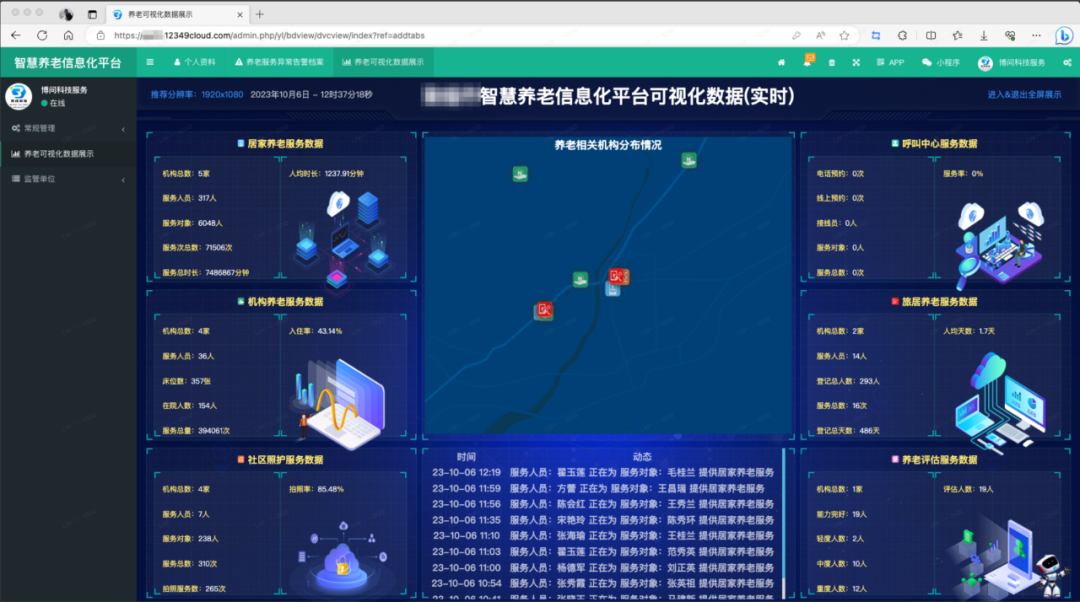The height and width of the screenshot is (602, 1080).
Task: Expand the 常规管理 sidebar menu
Action: pyautogui.click(x=68, y=129)
